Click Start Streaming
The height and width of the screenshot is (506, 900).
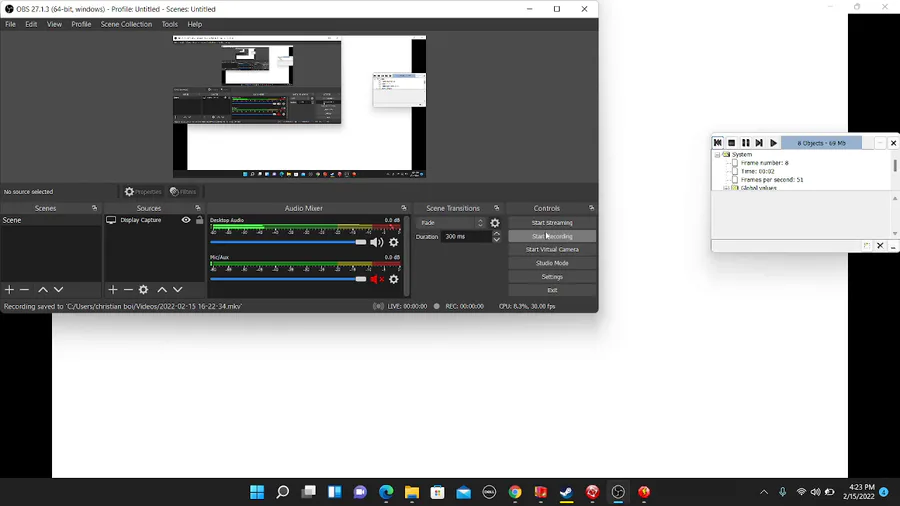552,223
